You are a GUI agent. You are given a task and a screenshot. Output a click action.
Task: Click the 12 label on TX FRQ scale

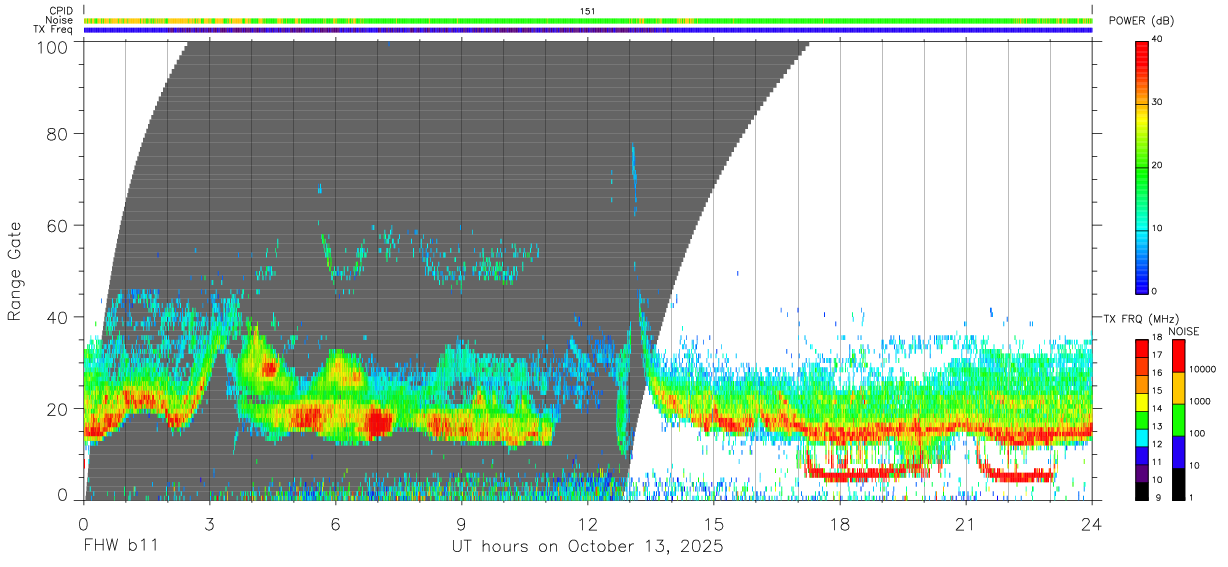pos(1157,444)
